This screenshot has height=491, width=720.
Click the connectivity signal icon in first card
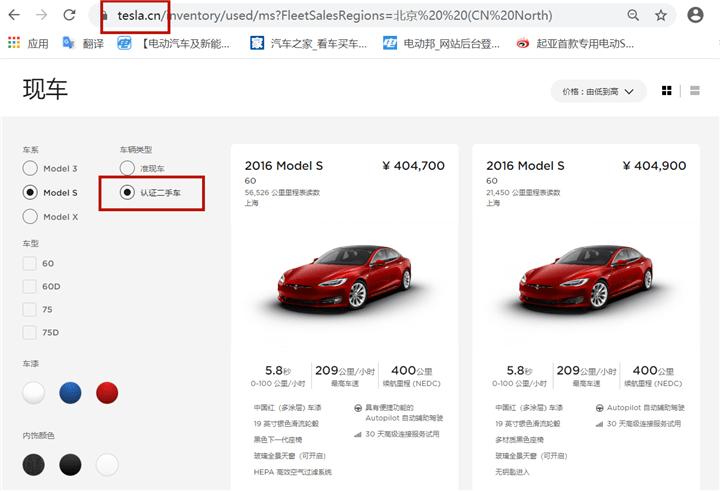[358, 434]
